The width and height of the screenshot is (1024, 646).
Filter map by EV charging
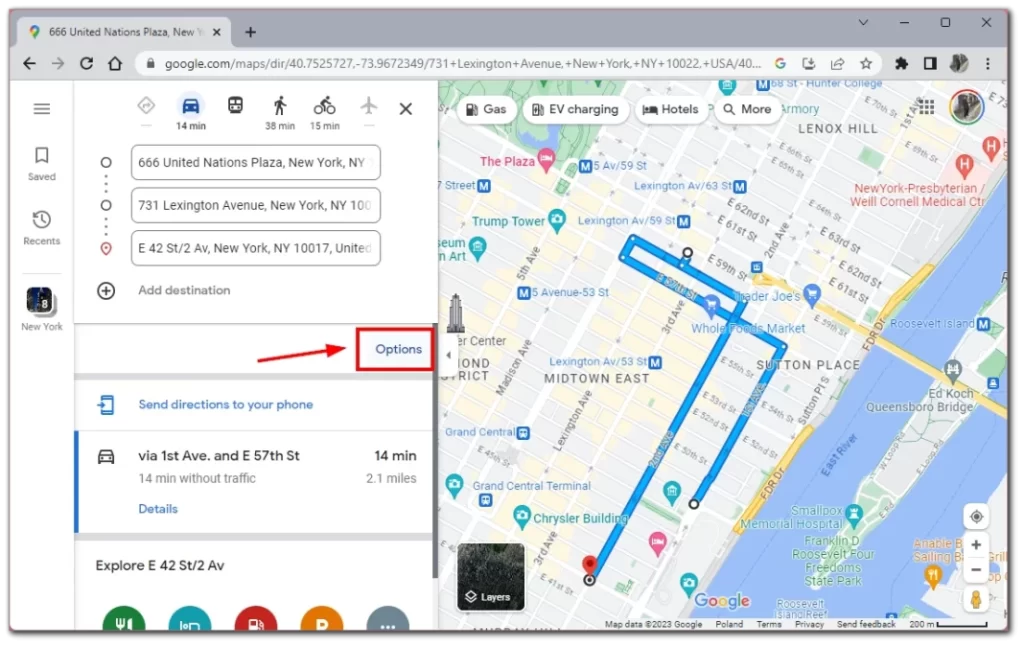575,109
